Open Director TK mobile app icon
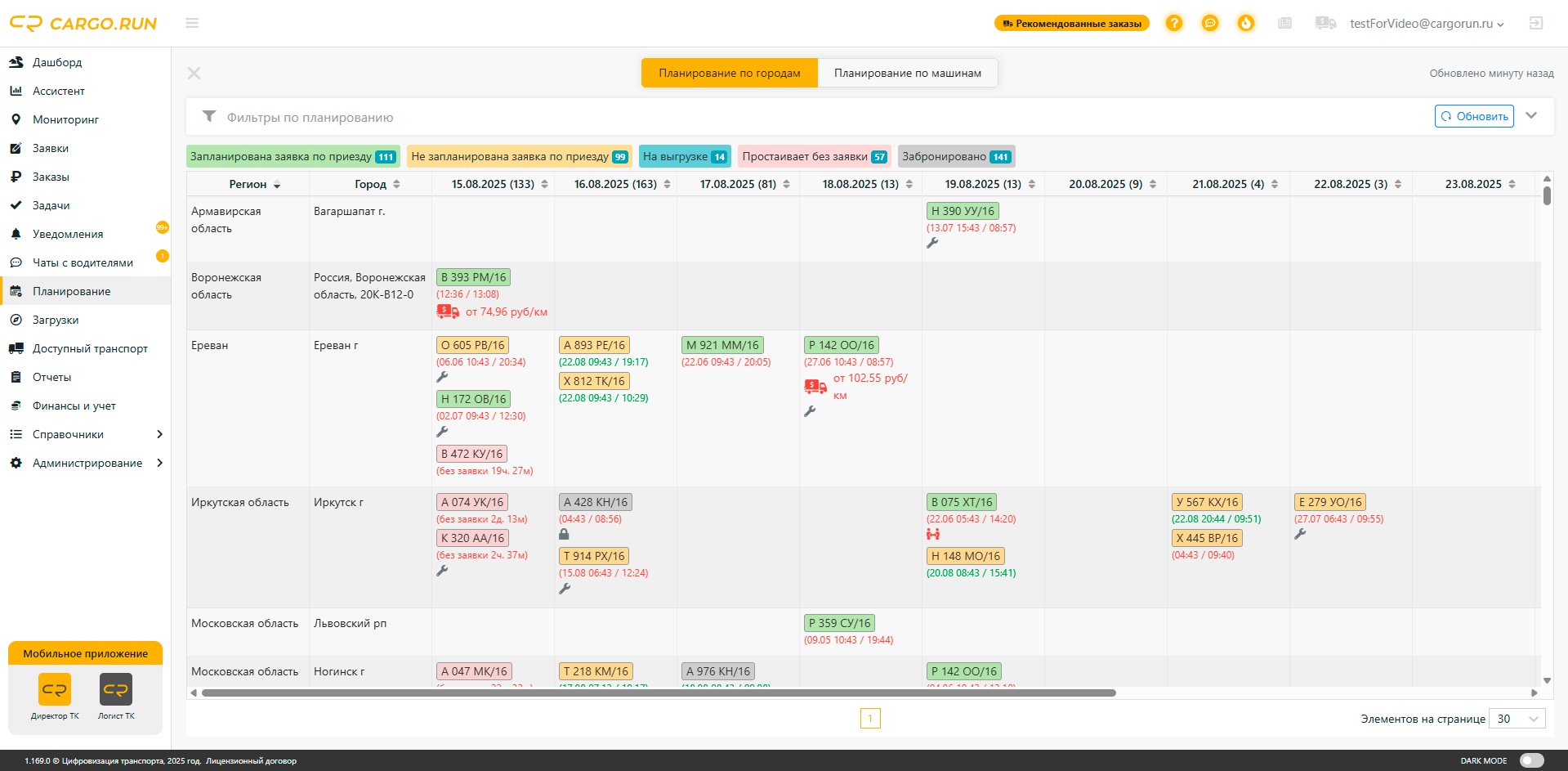 [x=55, y=689]
